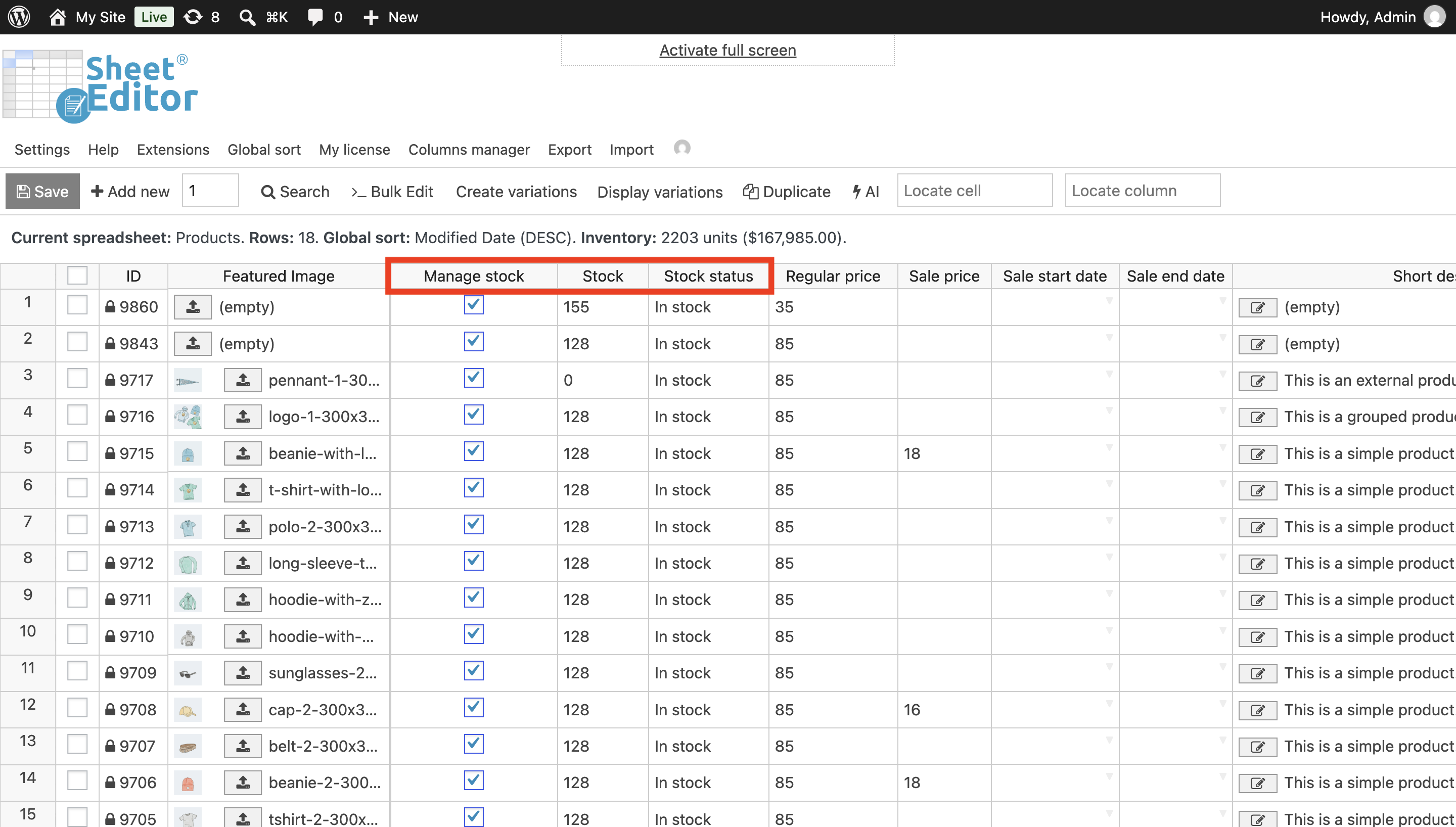
Task: Click the beanie thumbnail for ID 9715
Action: click(188, 454)
